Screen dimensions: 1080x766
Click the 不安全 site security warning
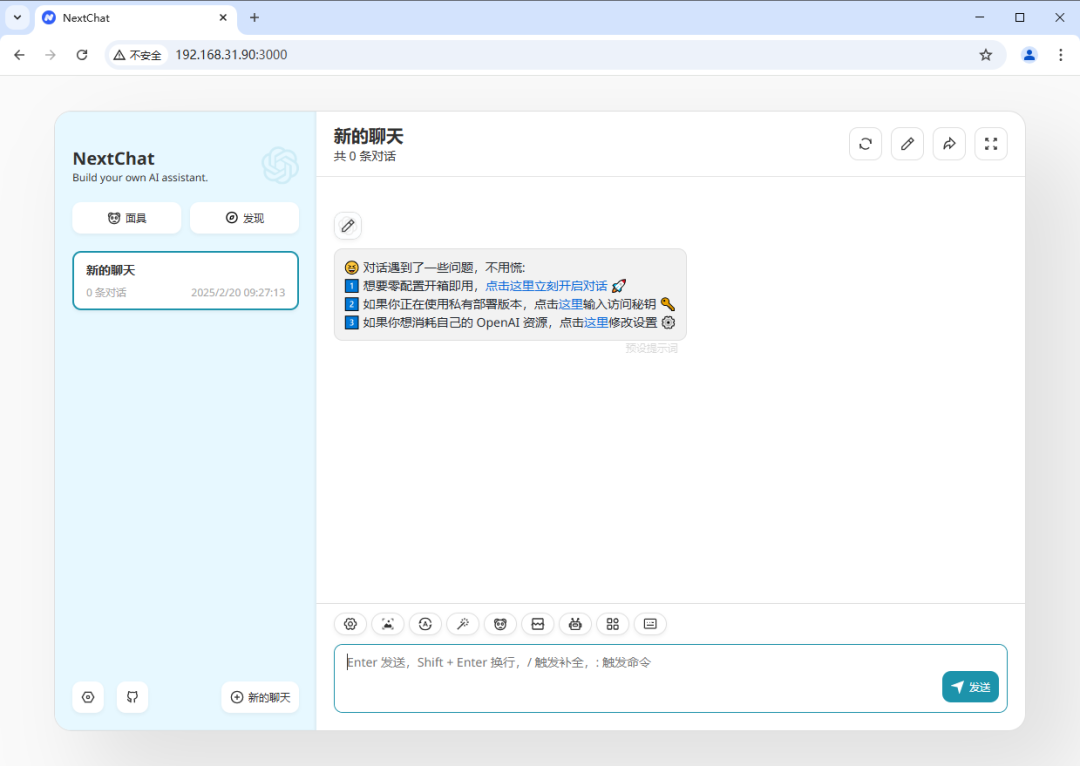coord(138,55)
